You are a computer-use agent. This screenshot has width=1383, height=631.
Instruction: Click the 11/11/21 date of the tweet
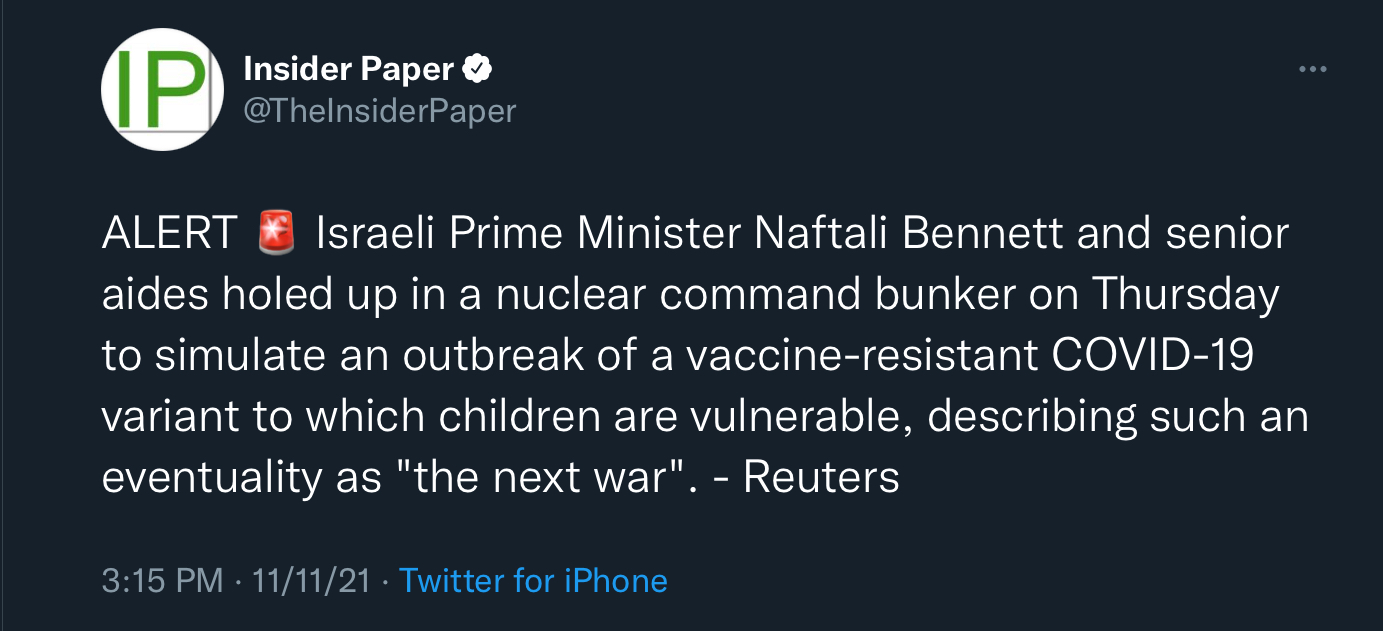click(x=312, y=580)
